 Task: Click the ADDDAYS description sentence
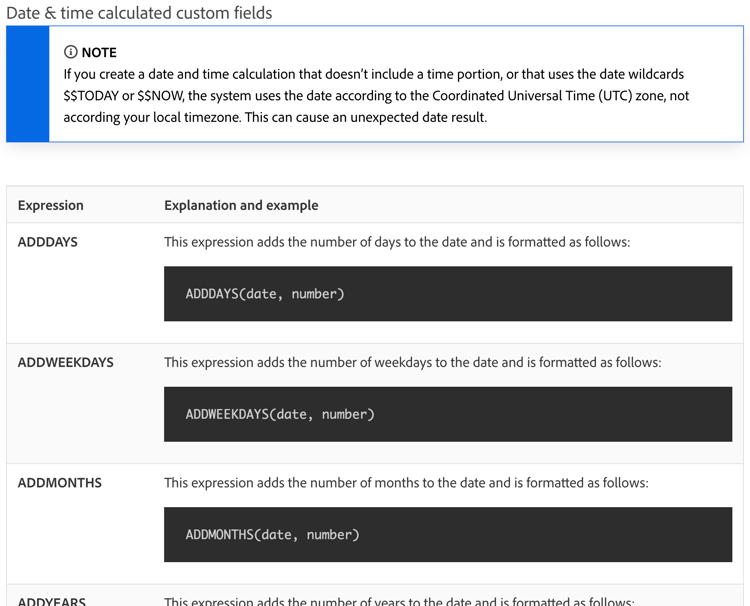point(397,242)
